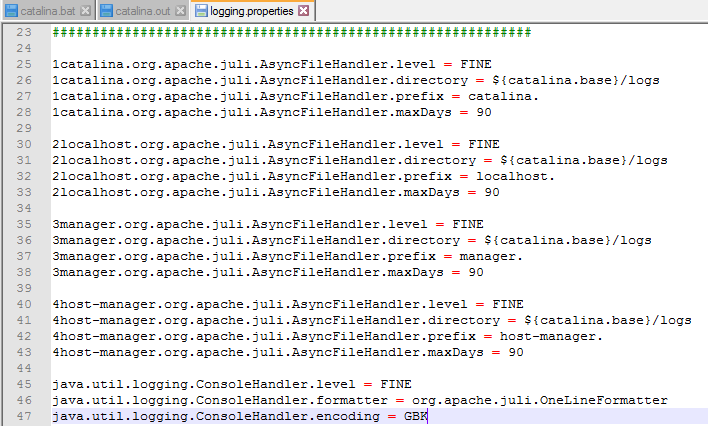Click line number 23 in the margin
Viewport: 708px width, 426px height.
[24, 33]
